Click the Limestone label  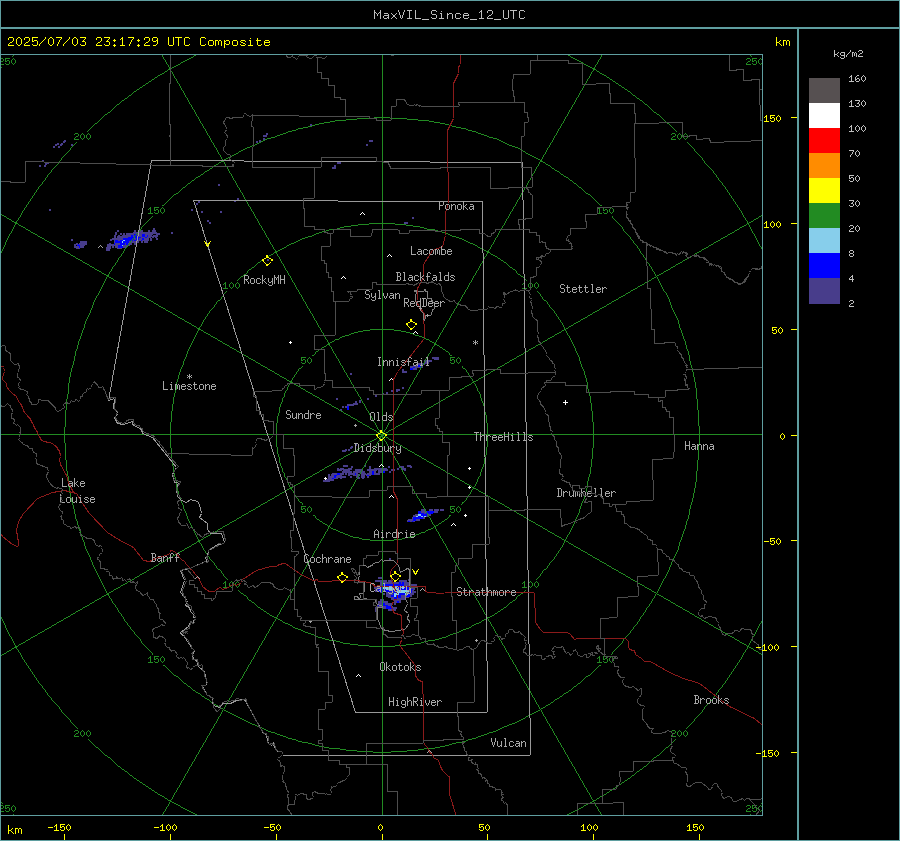[189, 386]
